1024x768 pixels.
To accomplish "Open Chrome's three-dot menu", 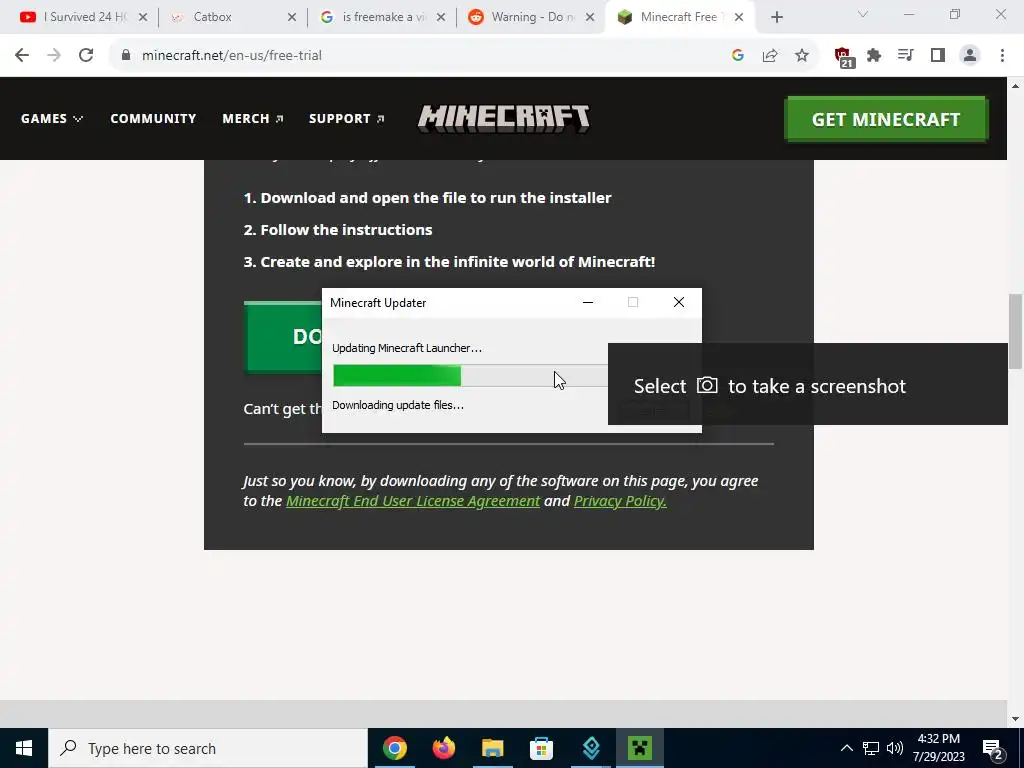I will pos(1002,56).
